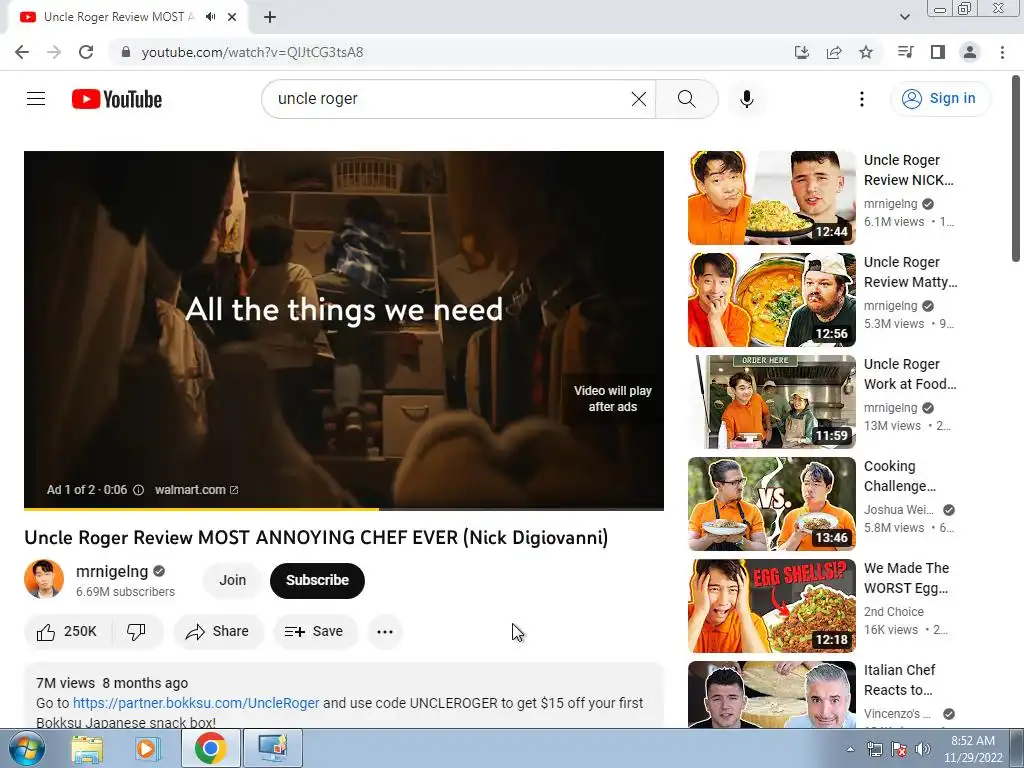Viewport: 1024px width, 768px height.
Task: Visit walmart.com ad link
Action: pyautogui.click(x=196, y=490)
